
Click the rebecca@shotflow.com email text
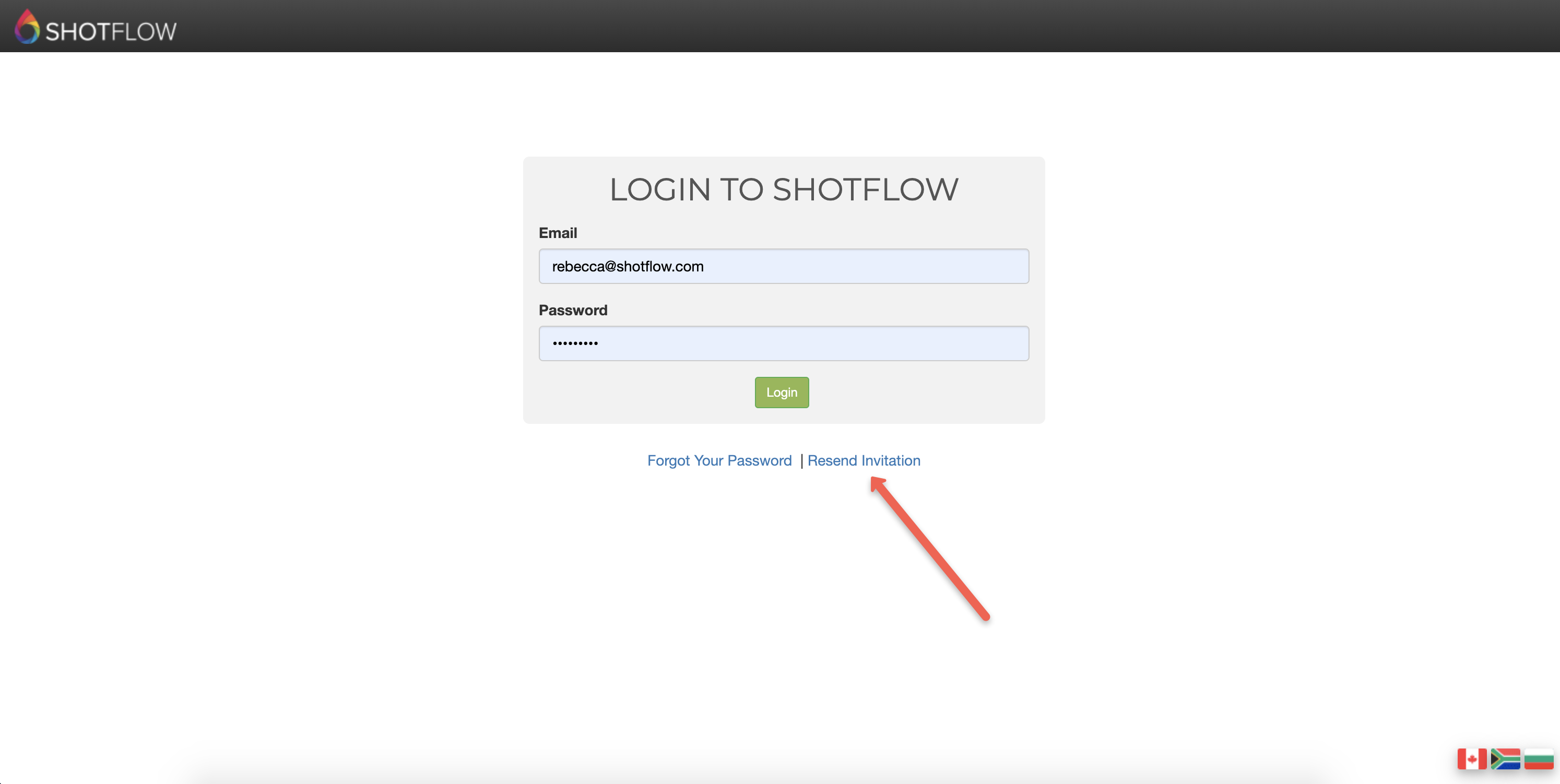(628, 266)
